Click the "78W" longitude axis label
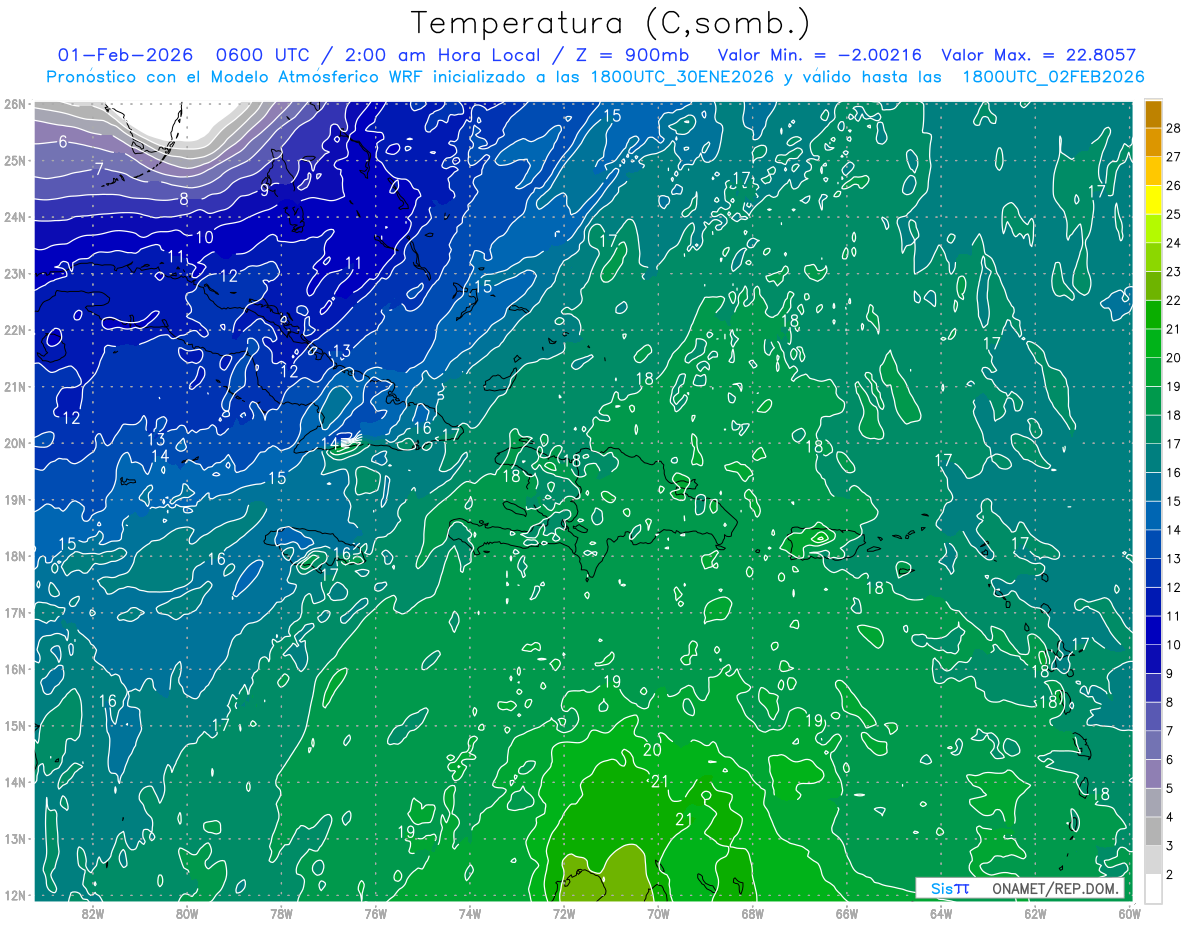1200x927 pixels. [281, 912]
